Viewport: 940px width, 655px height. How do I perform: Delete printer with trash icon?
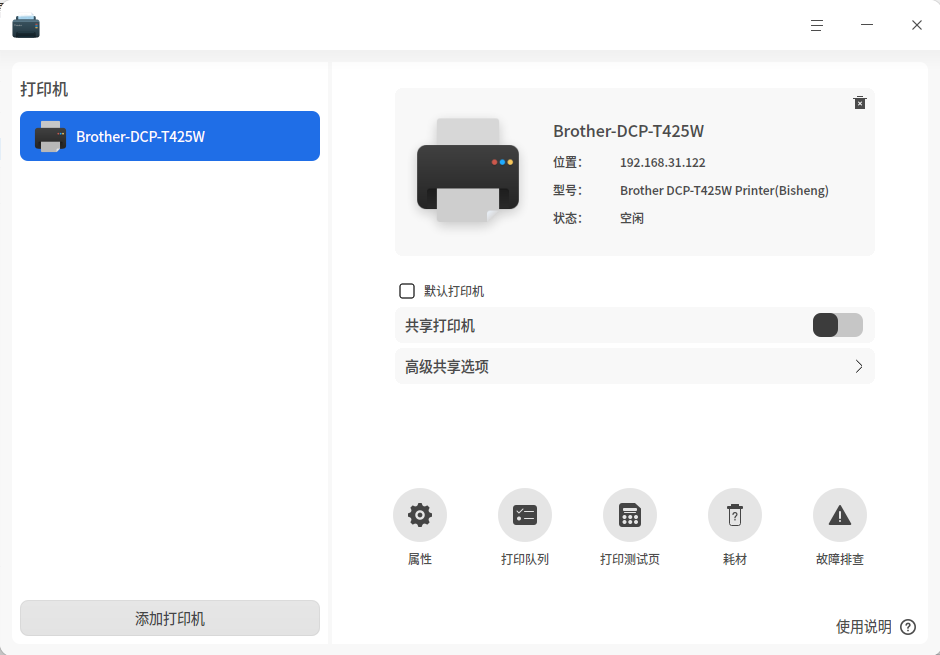pyautogui.click(x=860, y=102)
